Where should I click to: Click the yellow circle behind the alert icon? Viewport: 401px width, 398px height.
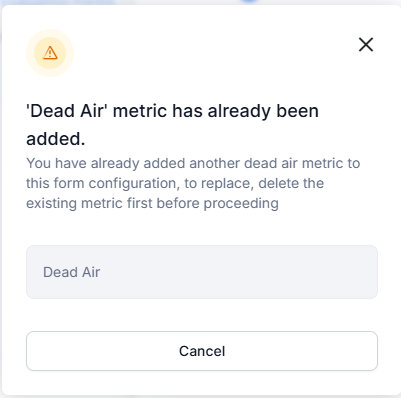tap(50, 53)
